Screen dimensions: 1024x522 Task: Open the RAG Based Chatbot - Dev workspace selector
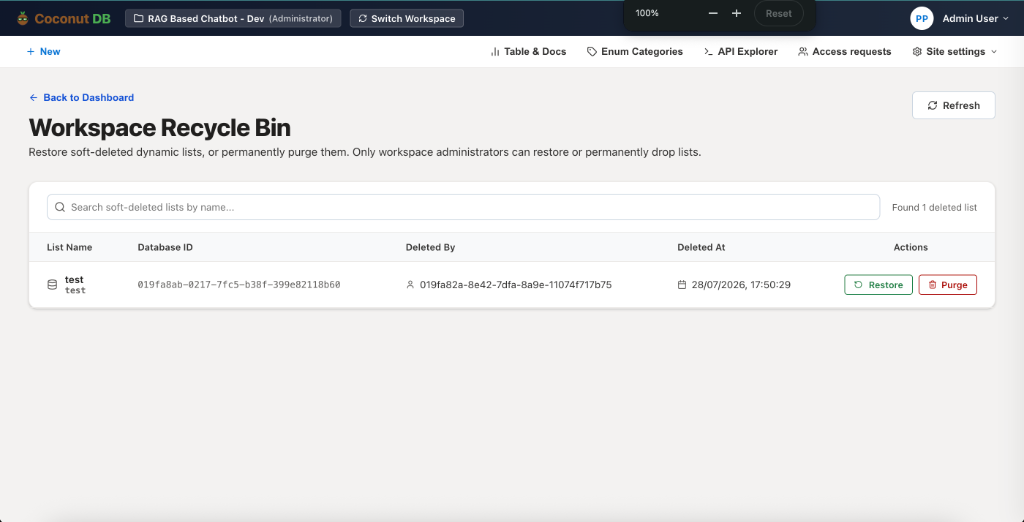coord(233,18)
